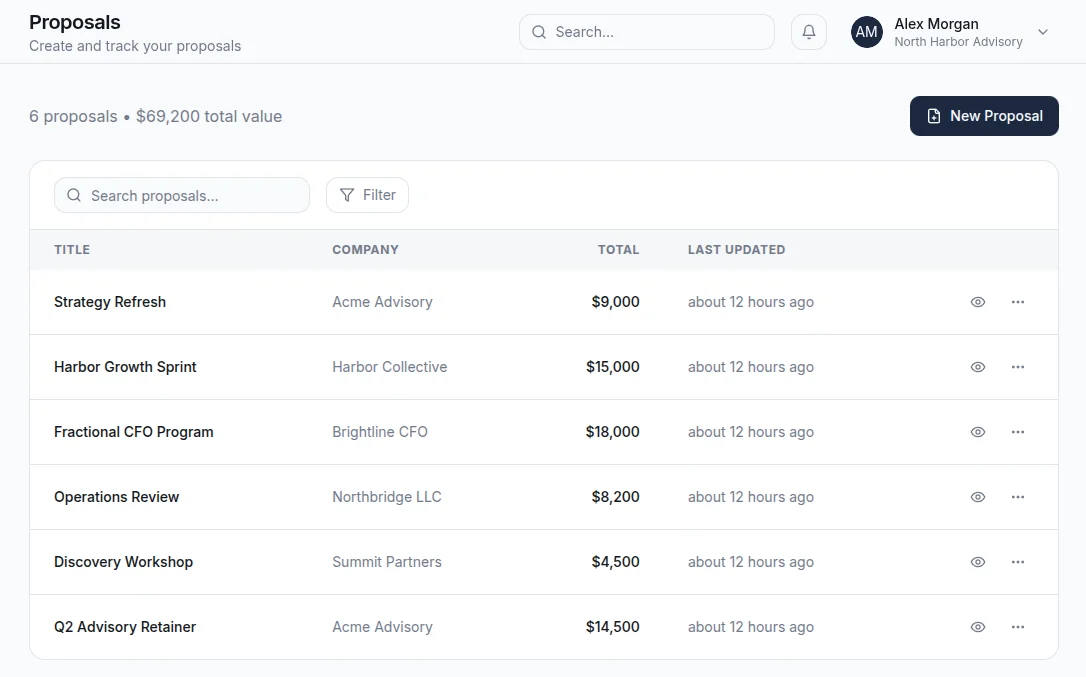Open the notifications bell
The image size is (1086, 677).
pos(808,32)
